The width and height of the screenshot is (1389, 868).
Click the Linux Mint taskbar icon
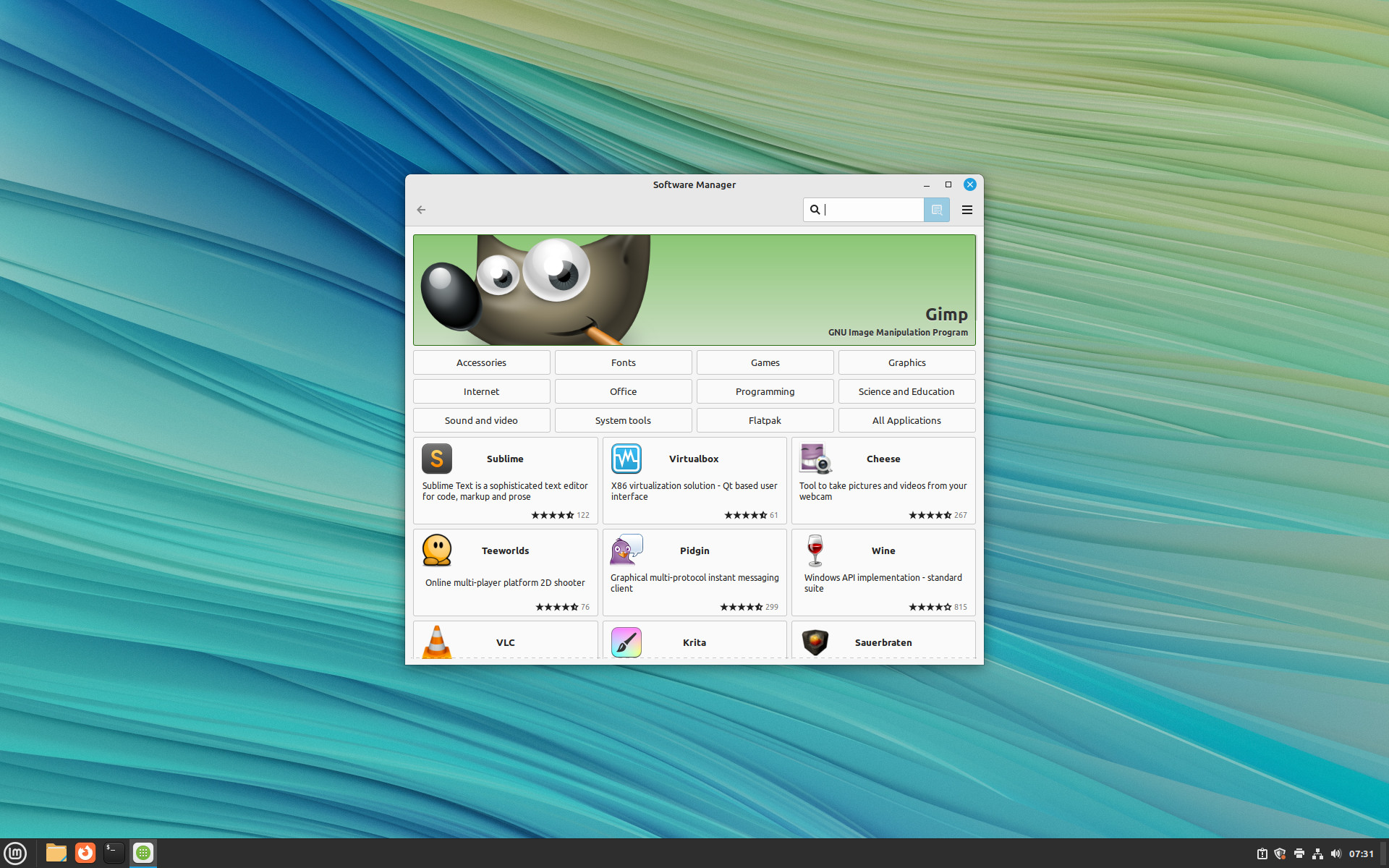coord(15,852)
